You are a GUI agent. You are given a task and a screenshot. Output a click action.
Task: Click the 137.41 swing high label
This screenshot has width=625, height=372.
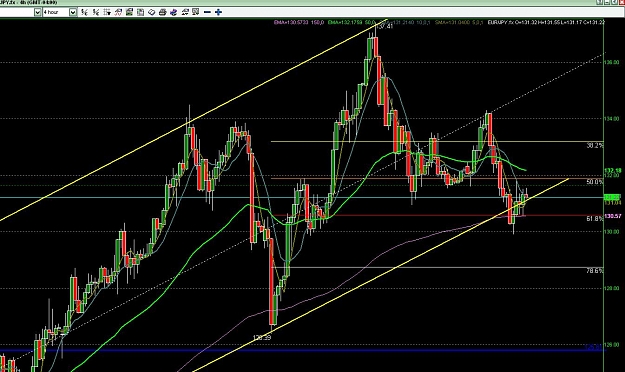(385, 27)
